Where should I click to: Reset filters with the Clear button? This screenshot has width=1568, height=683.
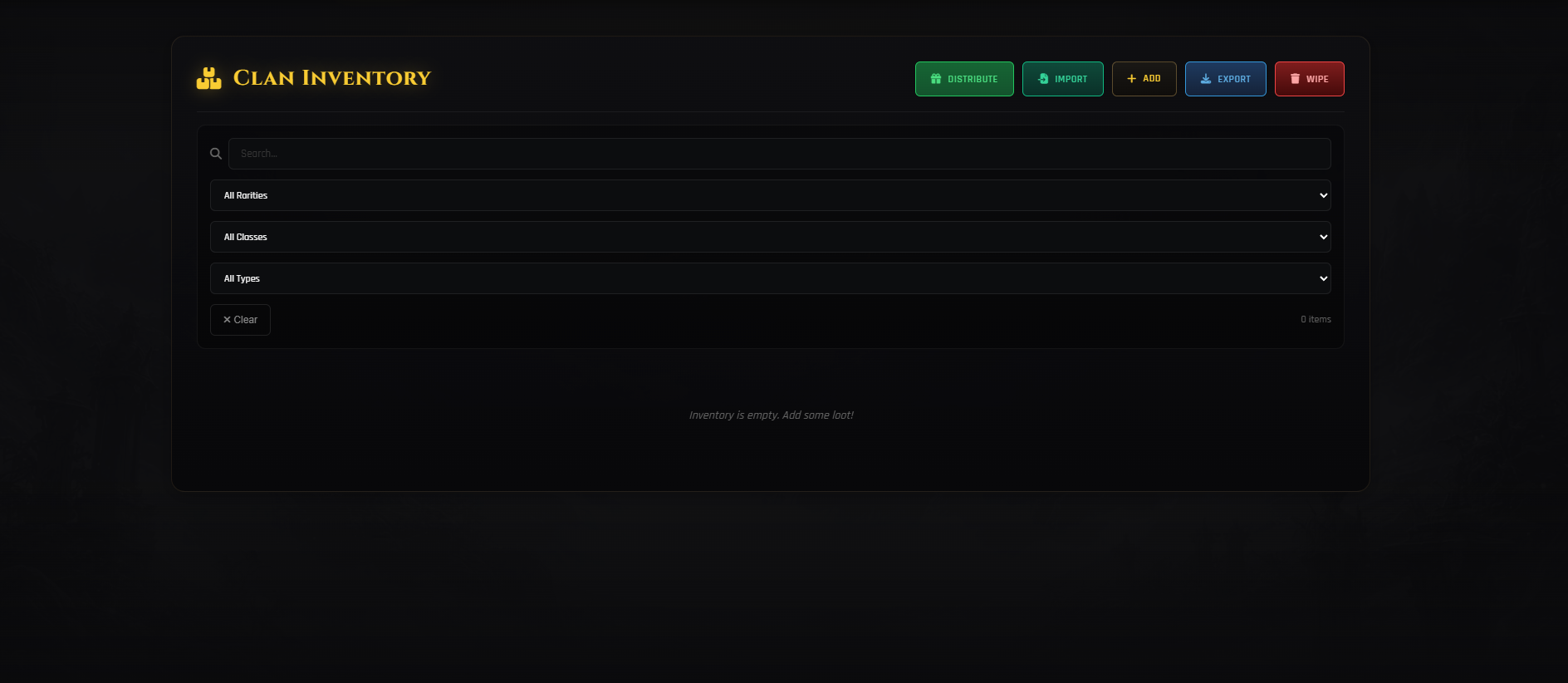pyautogui.click(x=241, y=320)
